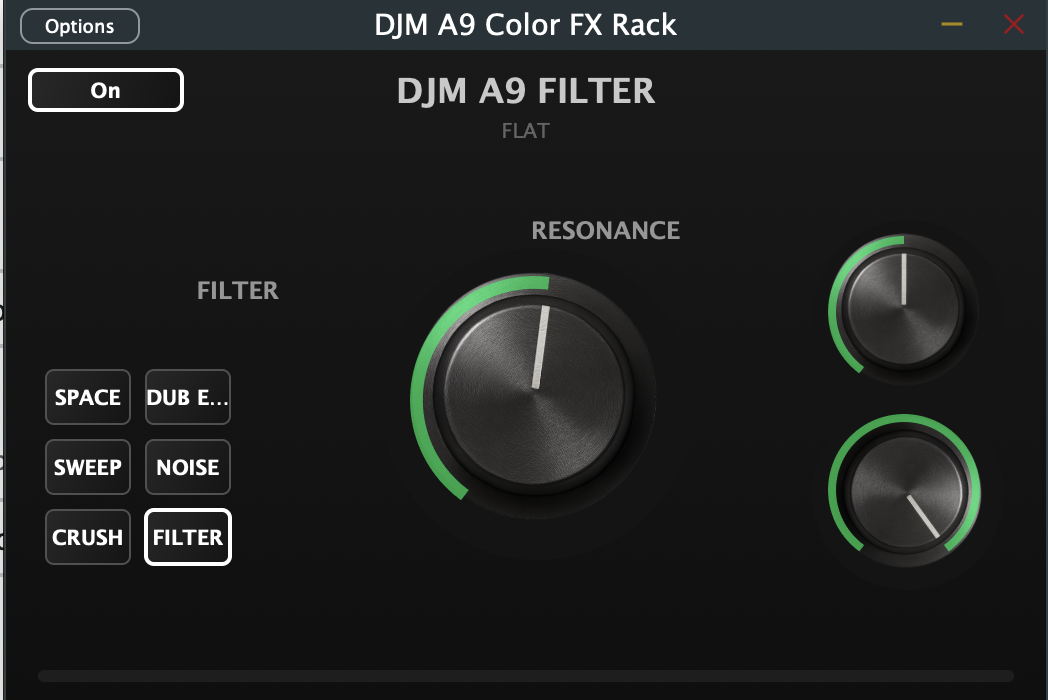
Task: Click the FLAT status label
Action: [x=526, y=130]
